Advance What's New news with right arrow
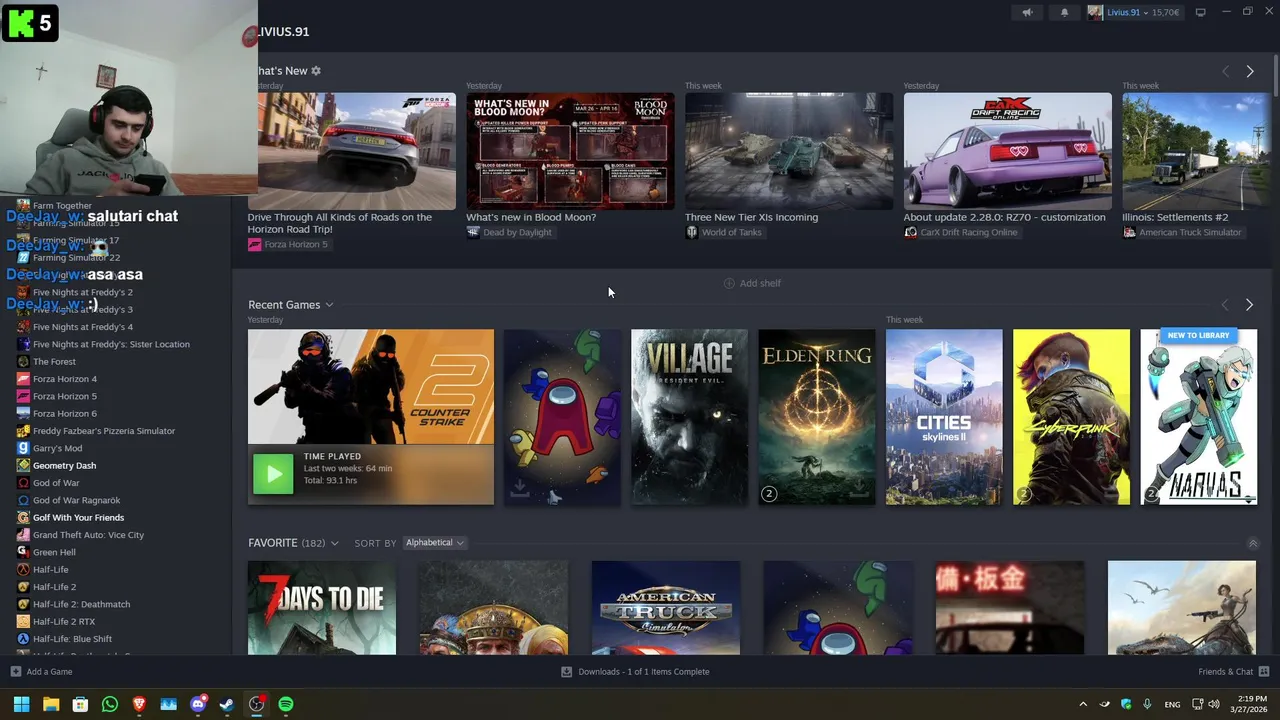The height and width of the screenshot is (720, 1280). (x=1249, y=71)
